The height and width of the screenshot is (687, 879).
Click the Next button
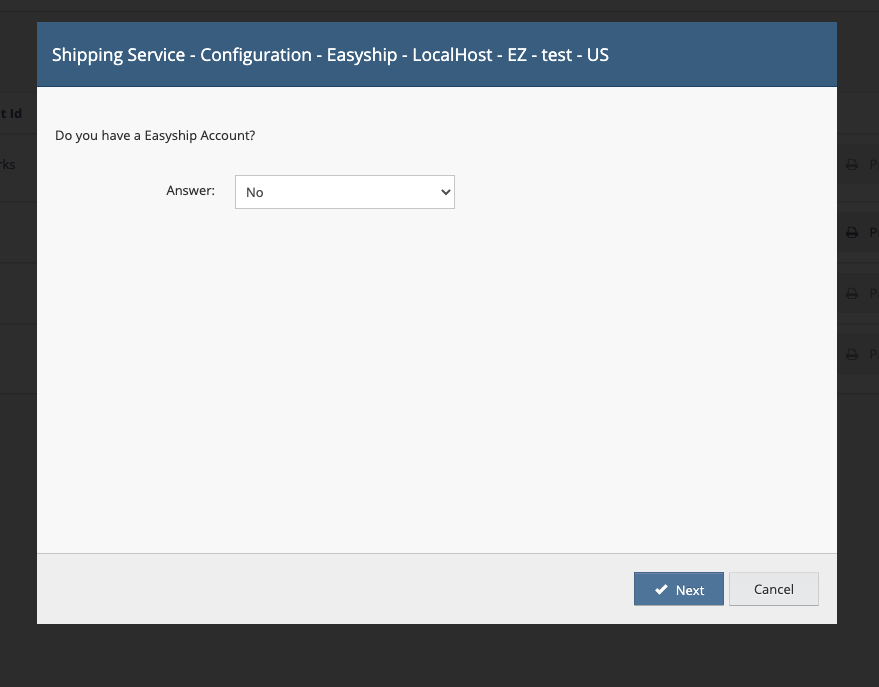(x=678, y=589)
